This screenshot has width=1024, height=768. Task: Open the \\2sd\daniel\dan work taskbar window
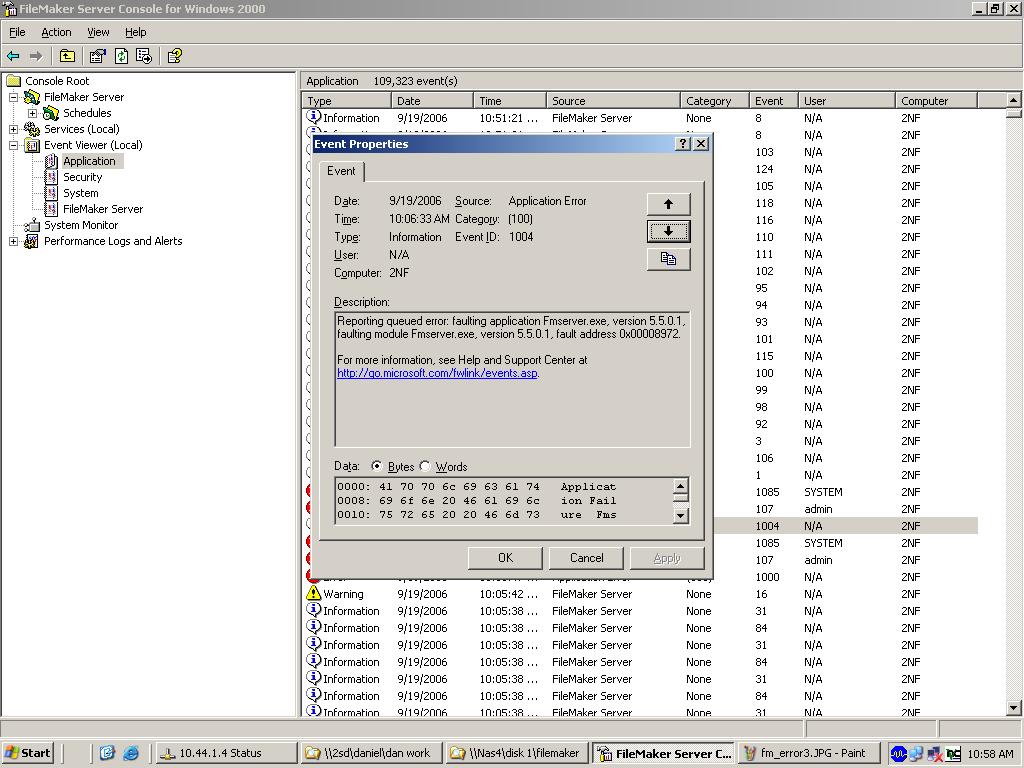(x=370, y=753)
